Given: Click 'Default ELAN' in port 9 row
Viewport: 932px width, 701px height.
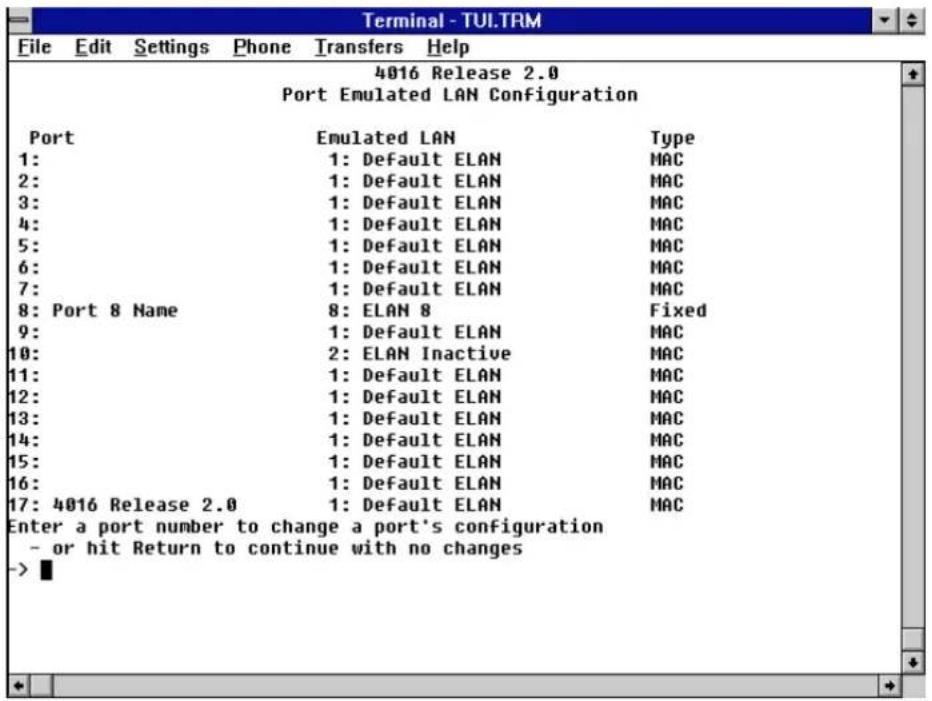Looking at the screenshot, I should [x=432, y=332].
